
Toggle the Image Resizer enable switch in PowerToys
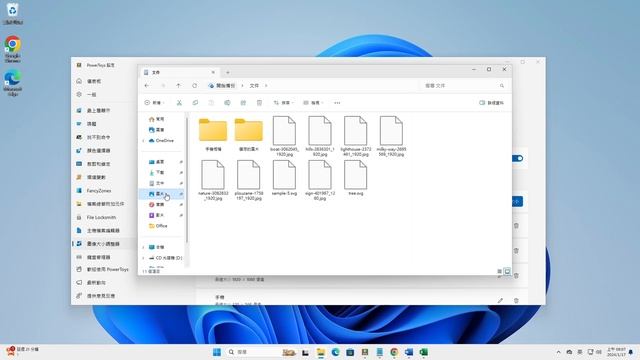click(518, 158)
